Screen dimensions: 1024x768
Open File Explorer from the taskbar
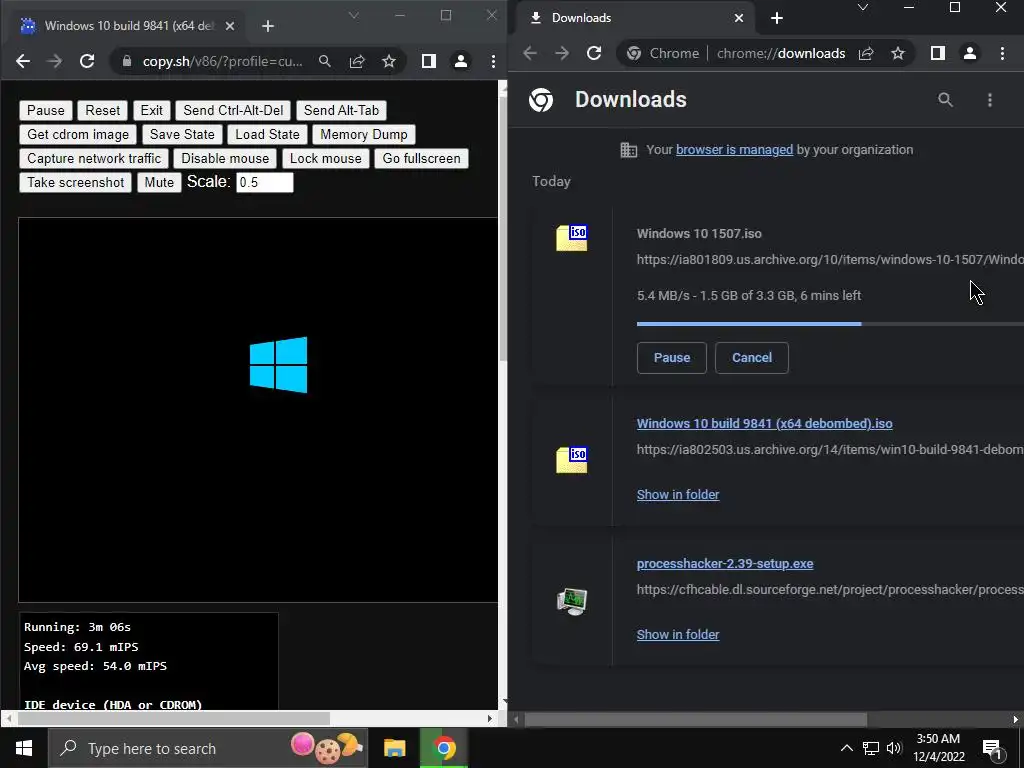coord(394,748)
